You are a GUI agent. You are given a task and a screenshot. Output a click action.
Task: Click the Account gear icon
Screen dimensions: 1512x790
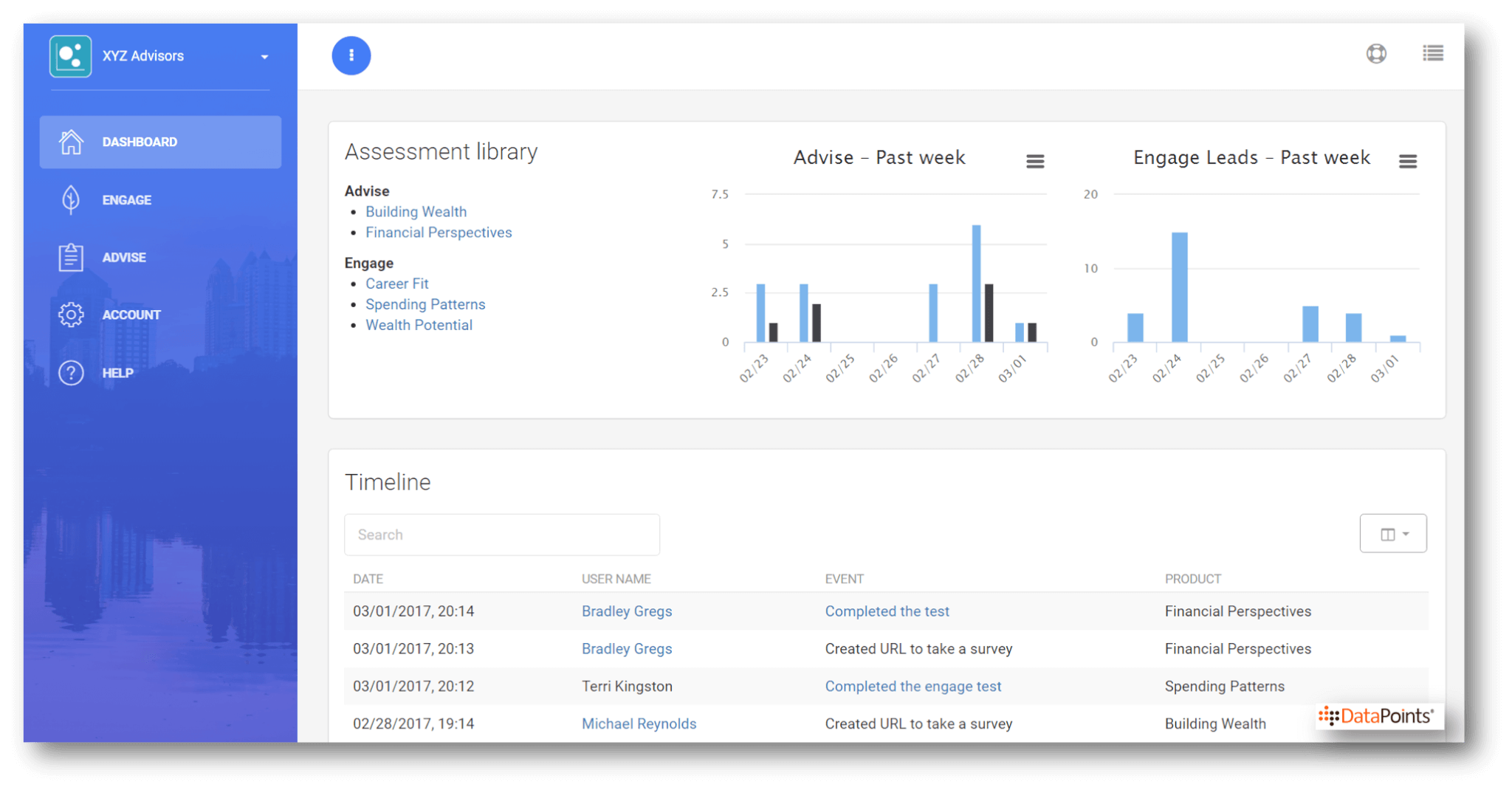[71, 315]
